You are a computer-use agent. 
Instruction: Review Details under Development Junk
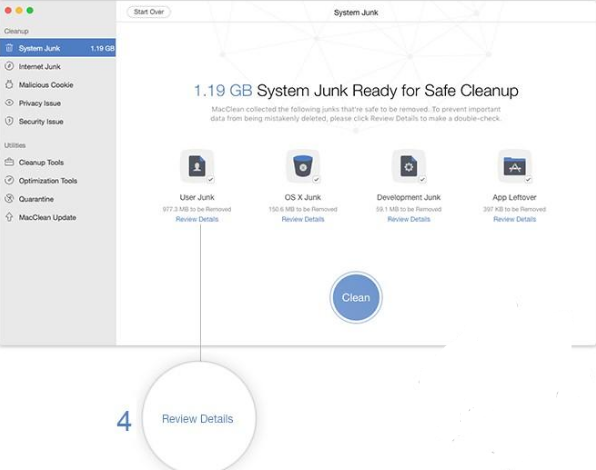coord(409,219)
